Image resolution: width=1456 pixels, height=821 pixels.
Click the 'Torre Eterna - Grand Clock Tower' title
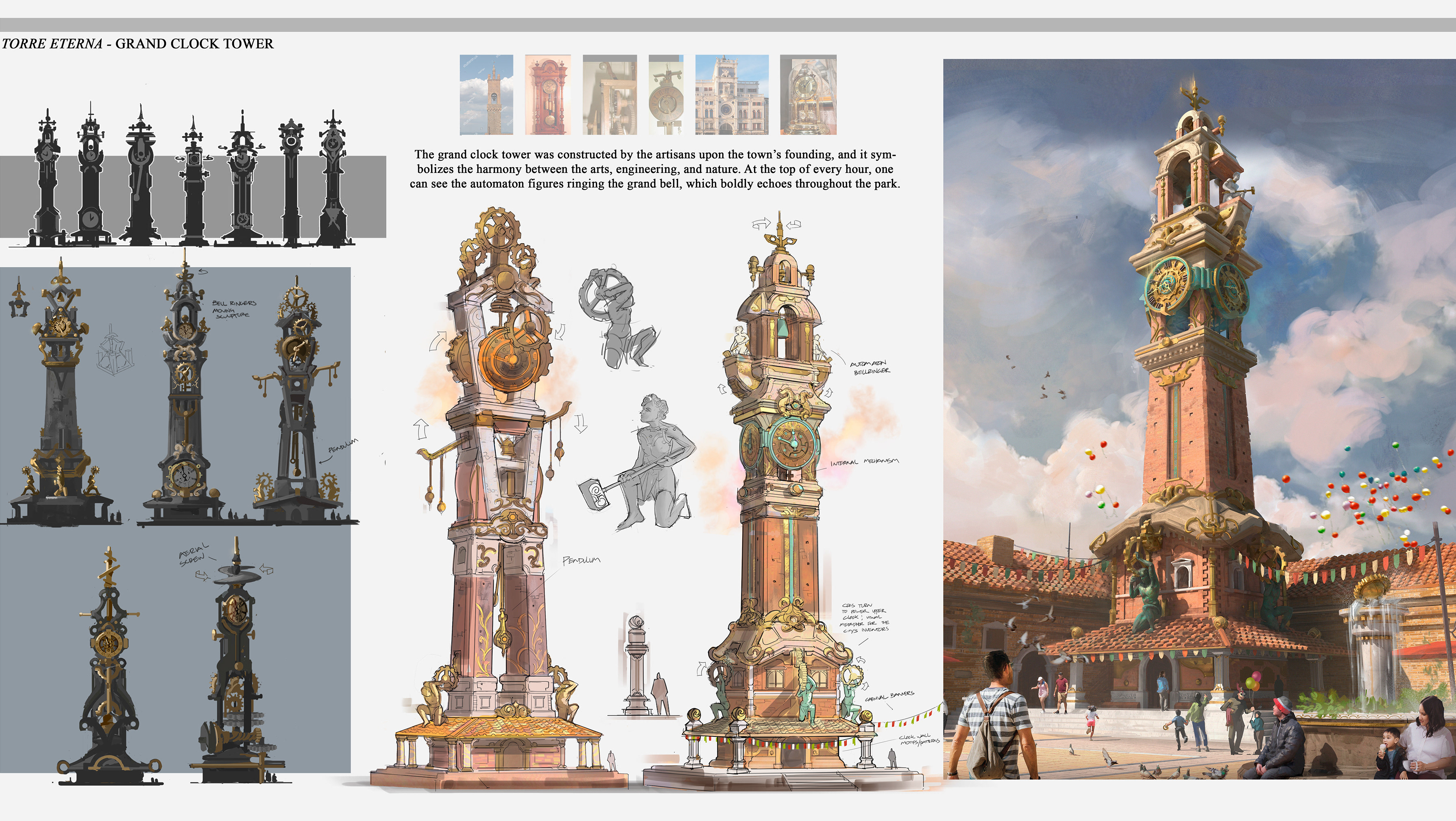pos(137,44)
